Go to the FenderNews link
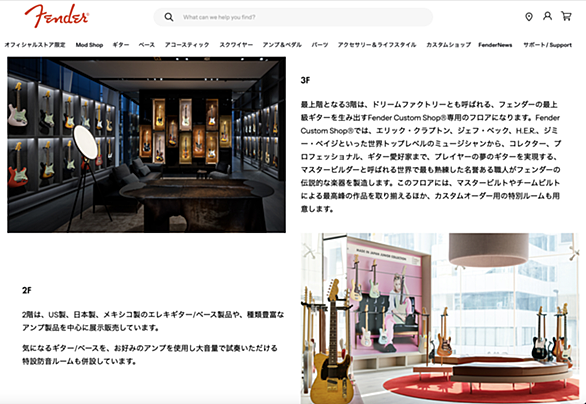The width and height of the screenshot is (586, 404). 495,45
